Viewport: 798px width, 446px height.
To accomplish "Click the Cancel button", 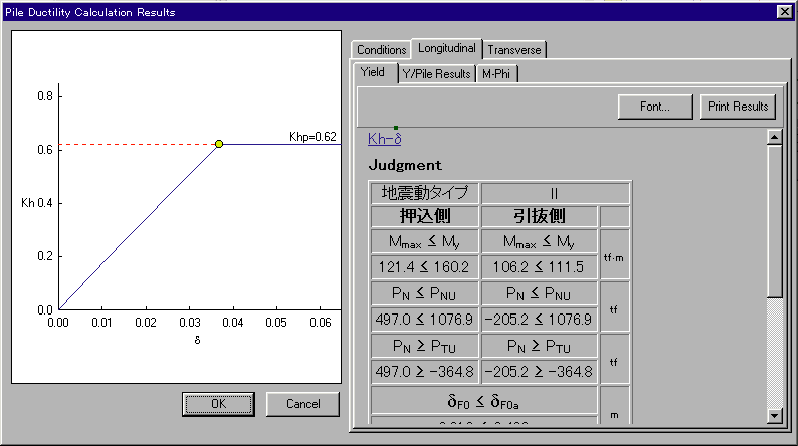I will tap(303, 404).
